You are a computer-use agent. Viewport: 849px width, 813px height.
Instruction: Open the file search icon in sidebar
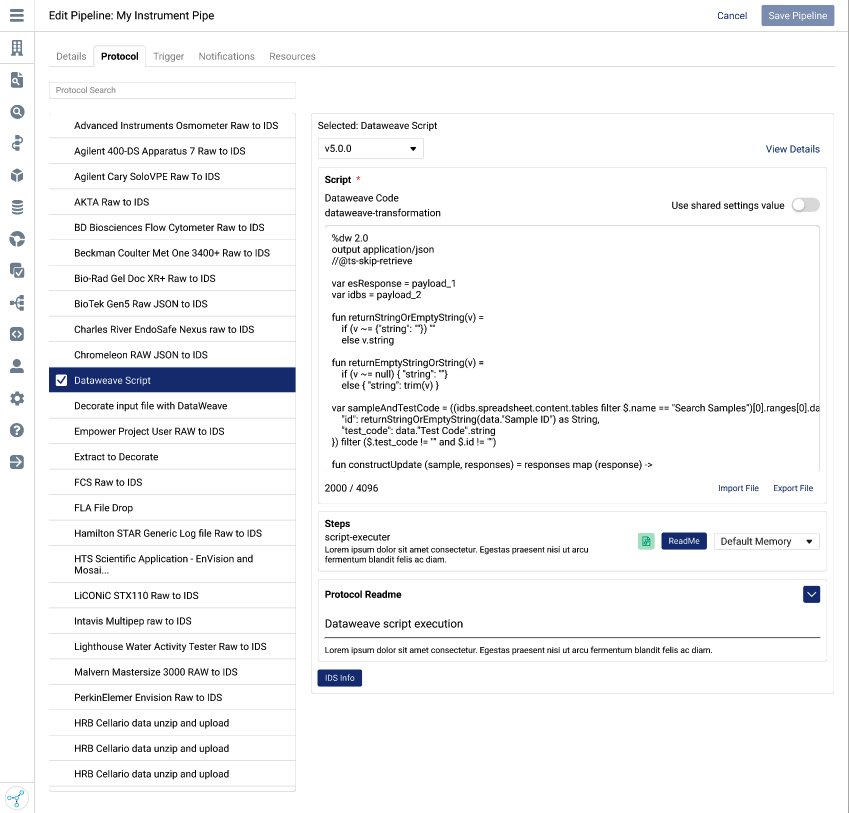pos(16,81)
